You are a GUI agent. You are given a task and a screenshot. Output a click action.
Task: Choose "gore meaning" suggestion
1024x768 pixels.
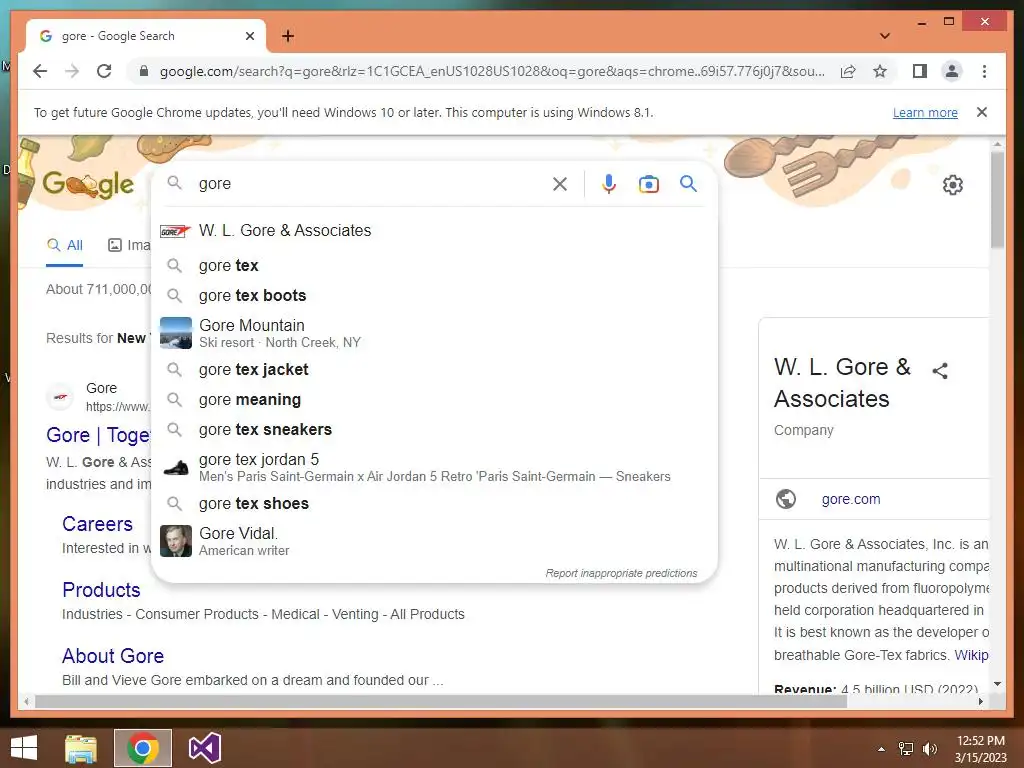434,400
